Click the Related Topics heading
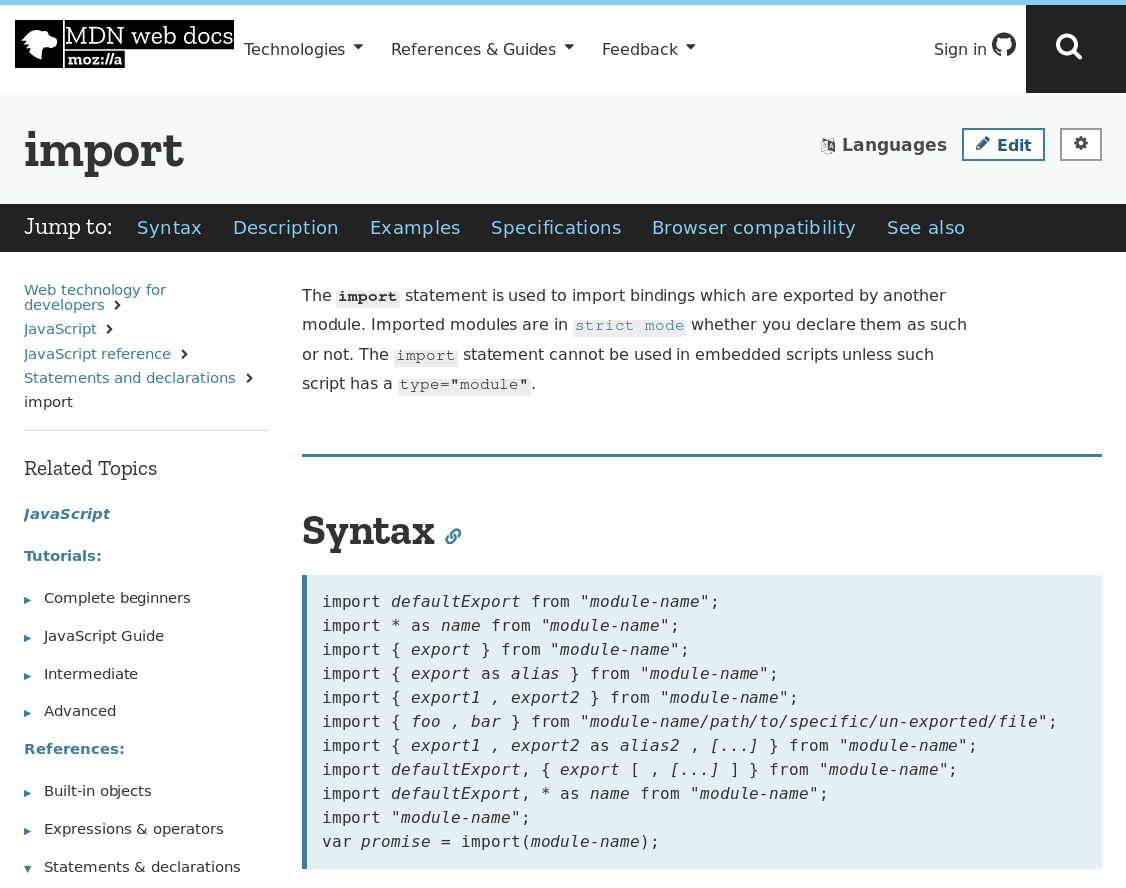Screen dimensions: 1126x888 pyautogui.click(x=90, y=468)
